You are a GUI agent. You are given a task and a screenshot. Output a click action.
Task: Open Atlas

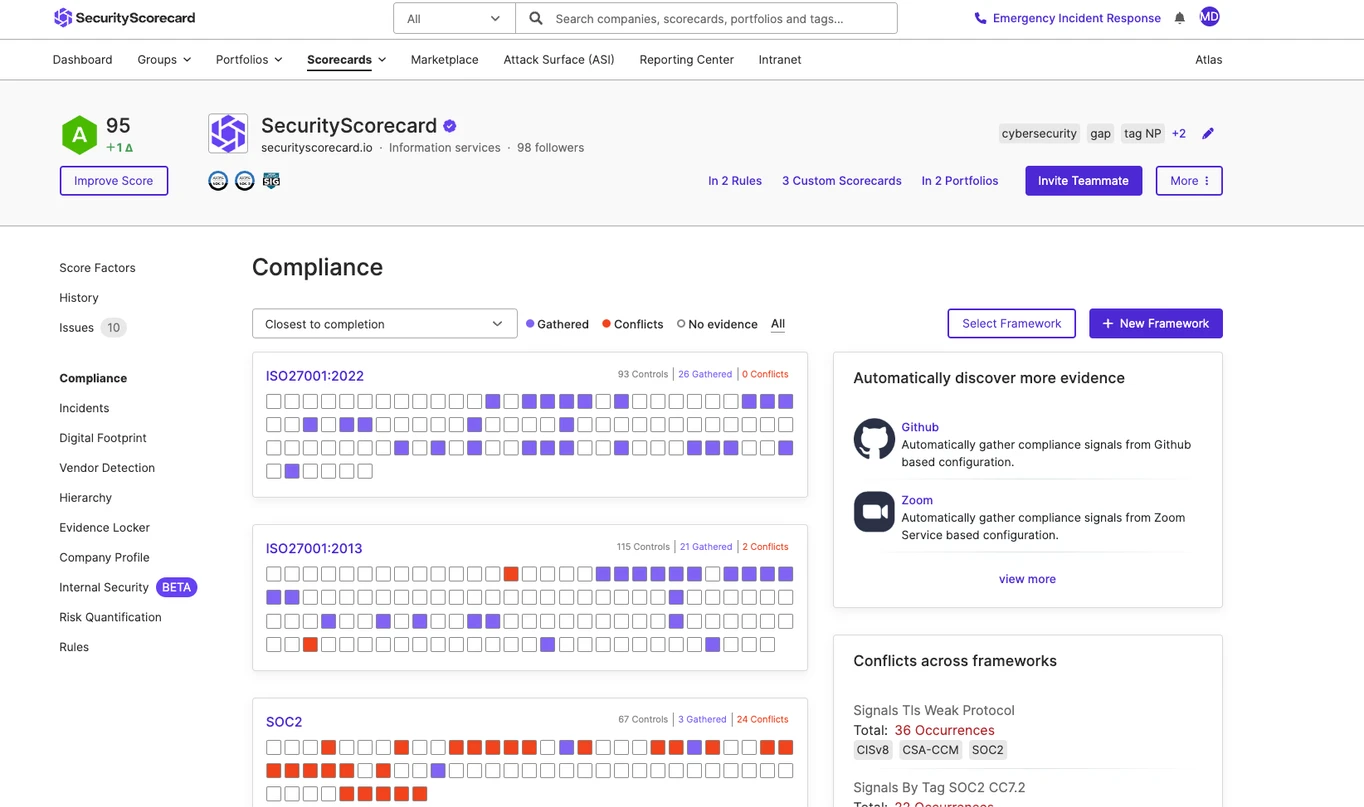1208,60
